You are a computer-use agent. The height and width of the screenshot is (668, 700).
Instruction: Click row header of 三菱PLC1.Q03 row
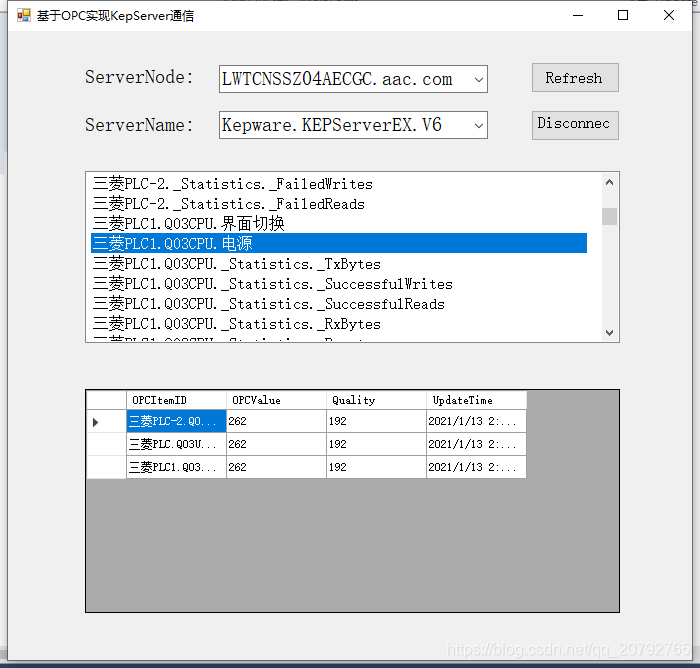[x=106, y=467]
